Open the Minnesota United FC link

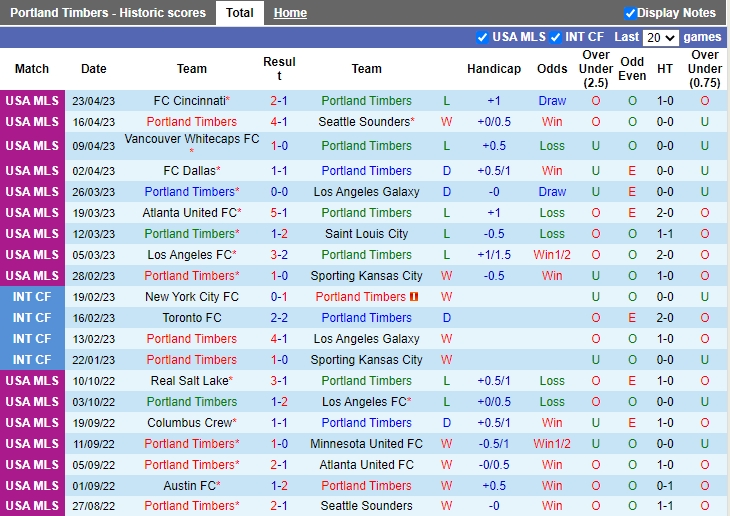coord(366,444)
